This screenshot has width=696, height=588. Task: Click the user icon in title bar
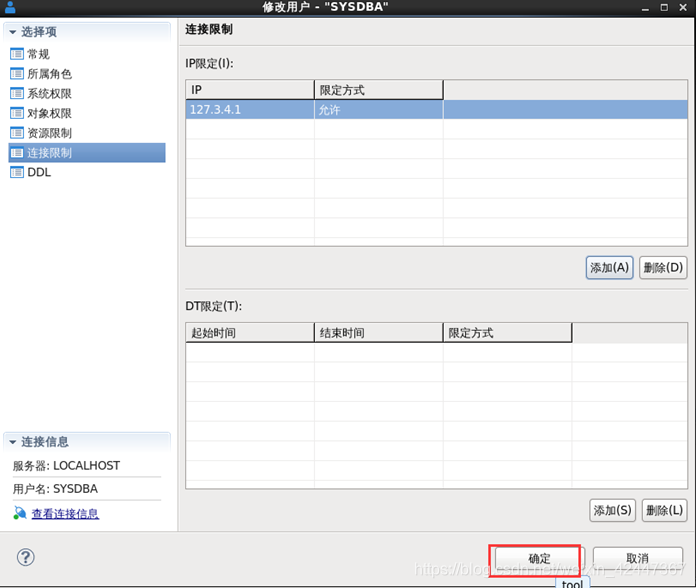pos(10,7)
